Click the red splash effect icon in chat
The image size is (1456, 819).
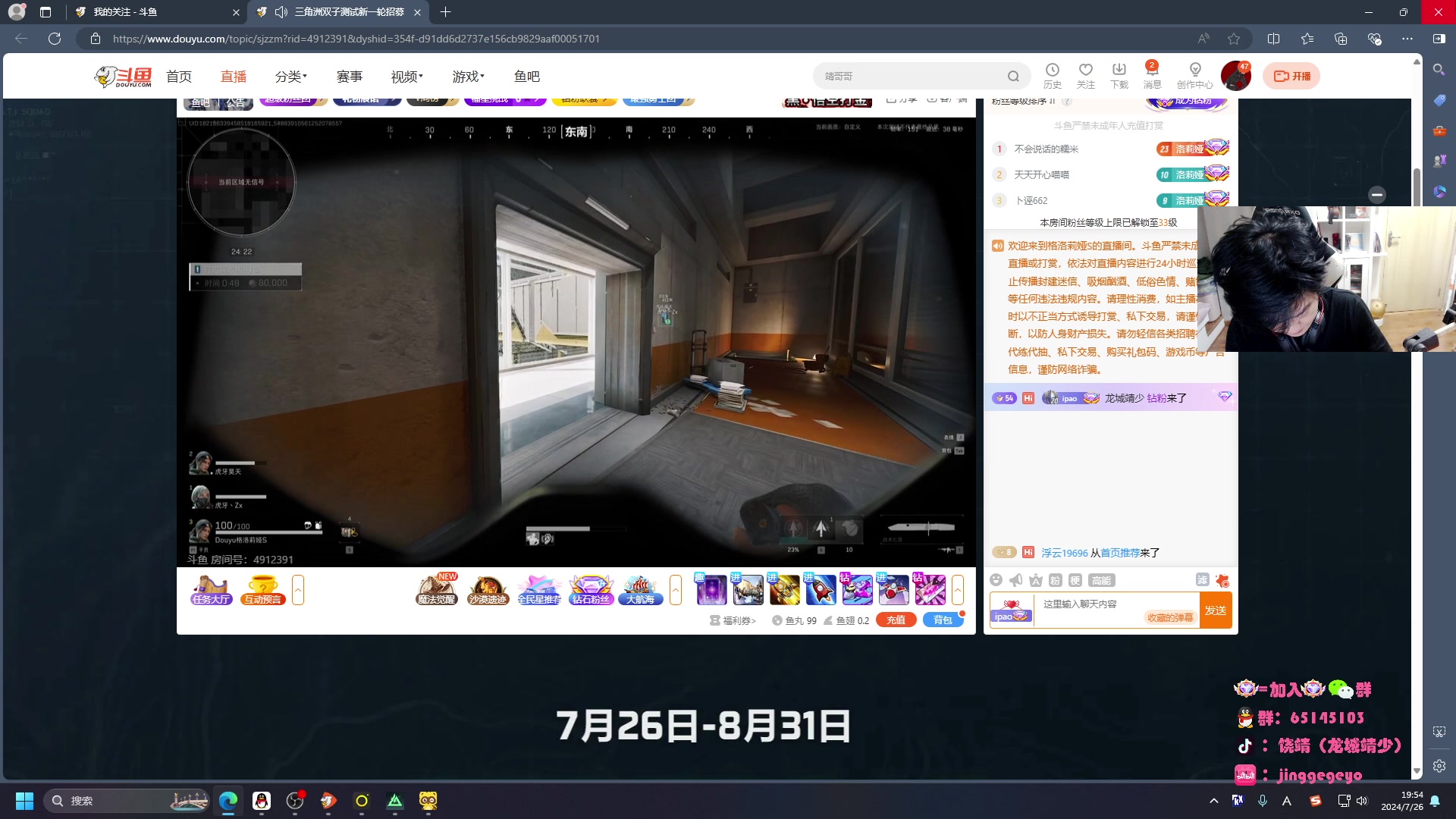click(1222, 580)
